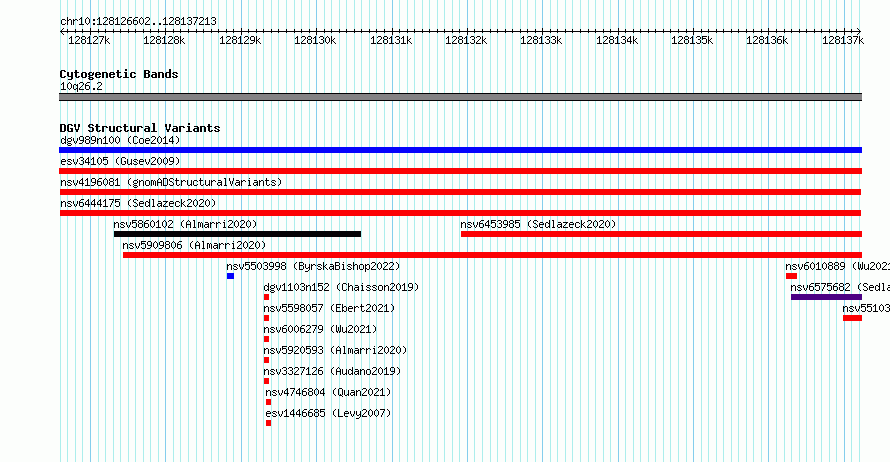The height and width of the screenshot is (462, 890).
Task: Click the 128133k ruler tick label
Action: [x=541, y=41]
